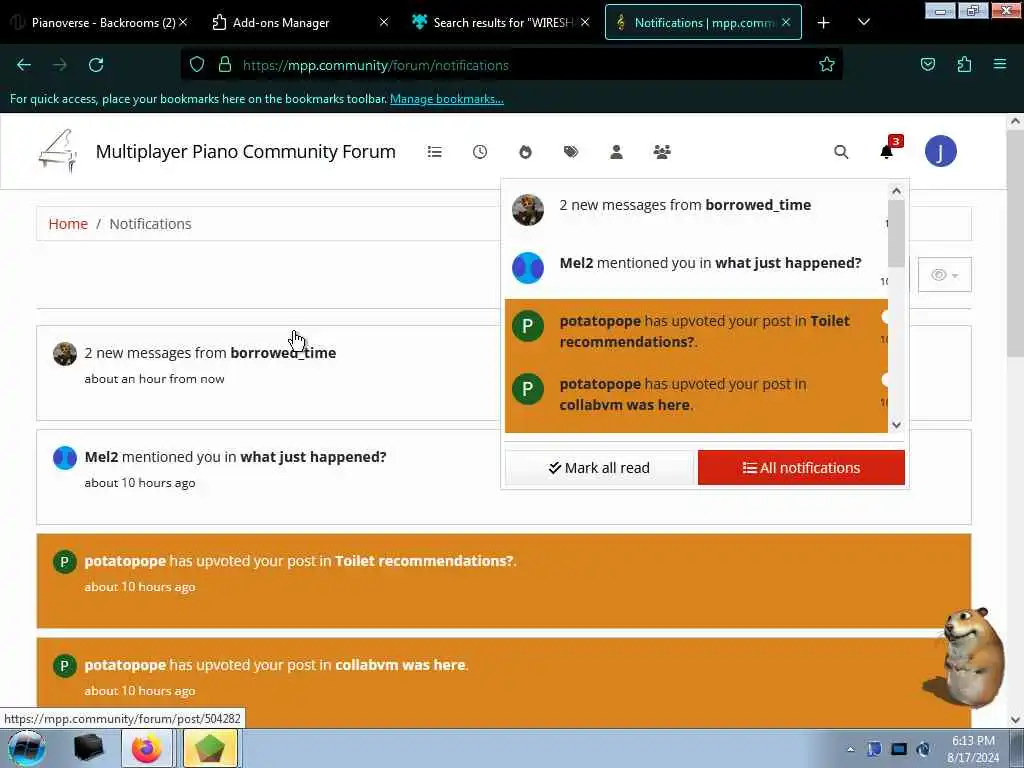Open the tags icon
Viewport: 1024px width, 768px height.
click(x=571, y=152)
